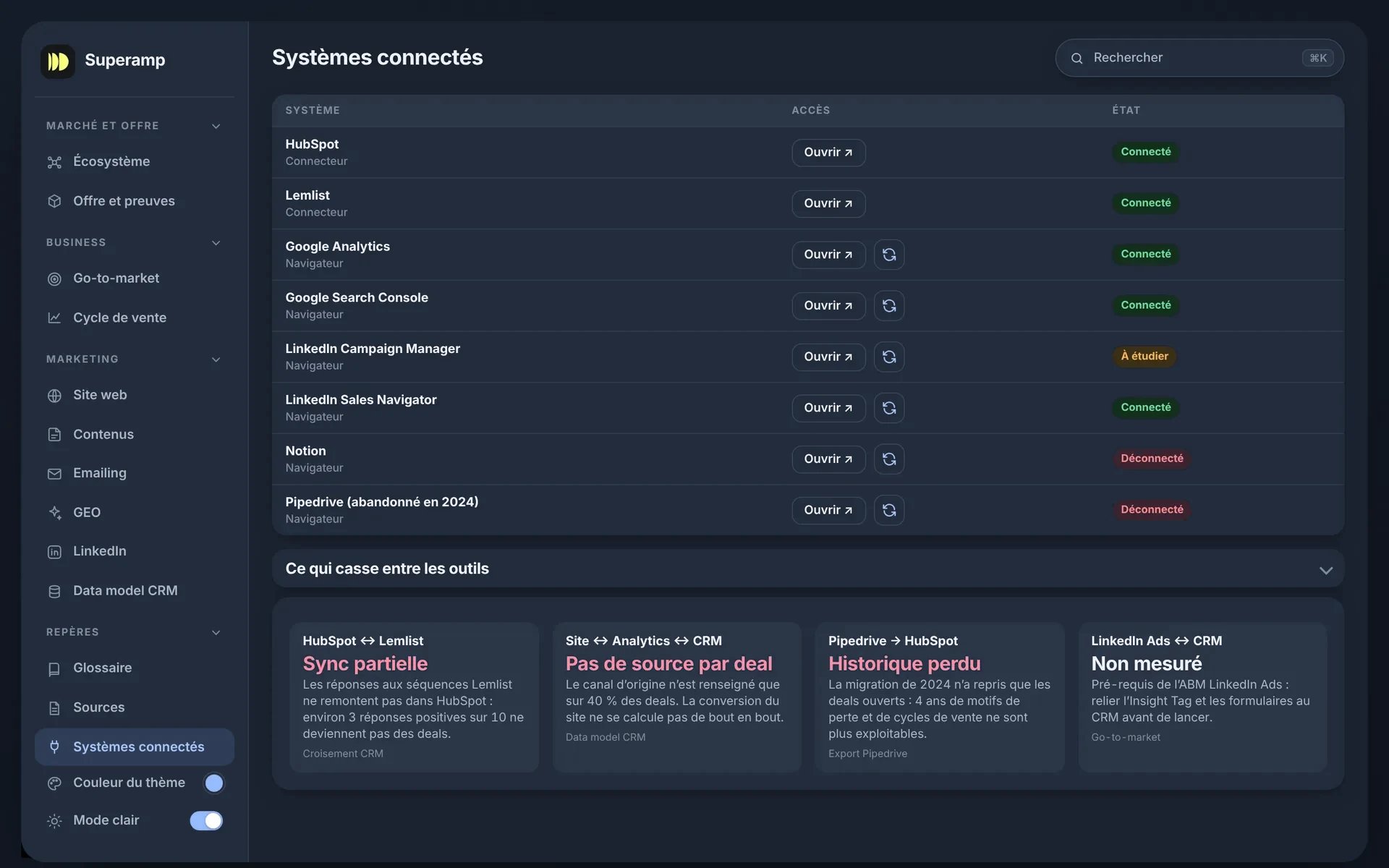Pick the Couleur du thème swatch

pos(213,783)
